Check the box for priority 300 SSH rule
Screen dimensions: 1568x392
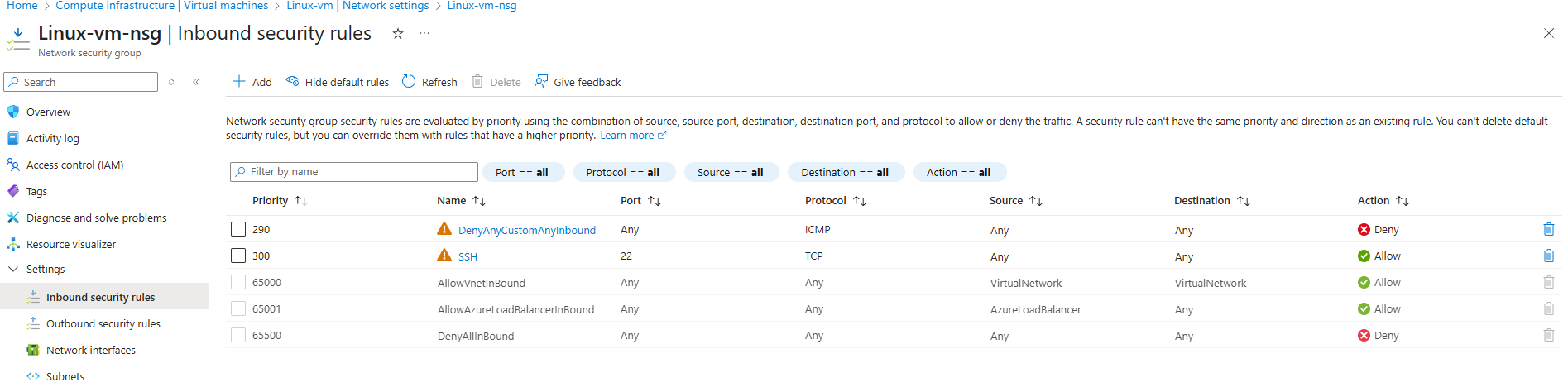pyautogui.click(x=238, y=256)
